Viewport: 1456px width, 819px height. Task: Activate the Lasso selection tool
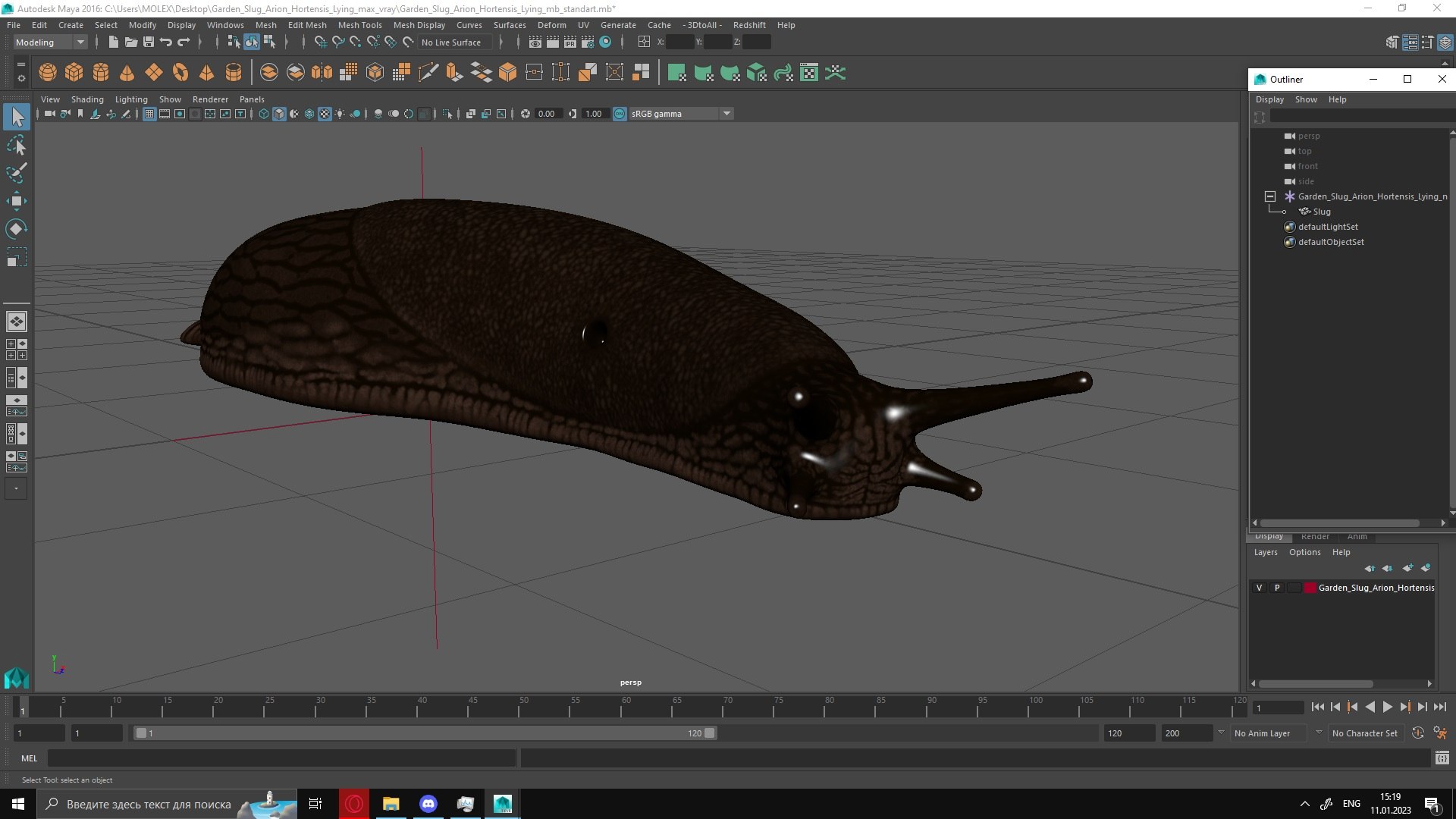click(17, 145)
